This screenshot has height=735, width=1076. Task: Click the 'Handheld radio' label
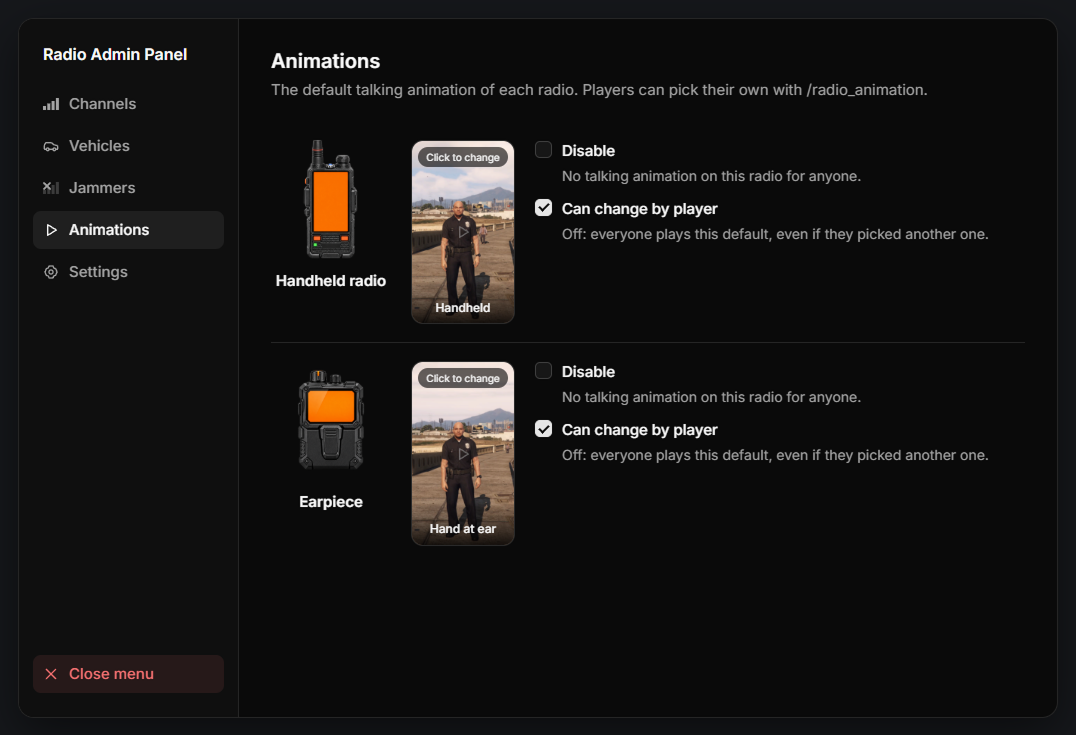tap(331, 281)
